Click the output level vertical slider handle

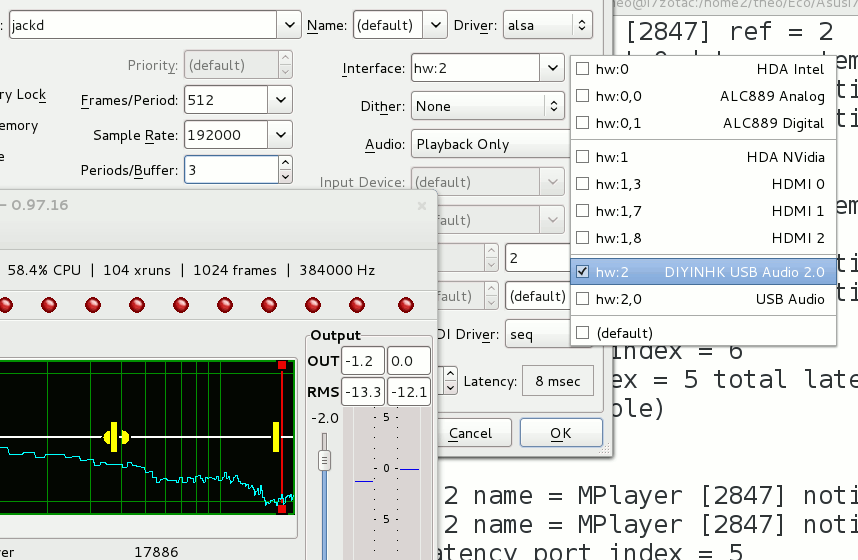pos(324,460)
